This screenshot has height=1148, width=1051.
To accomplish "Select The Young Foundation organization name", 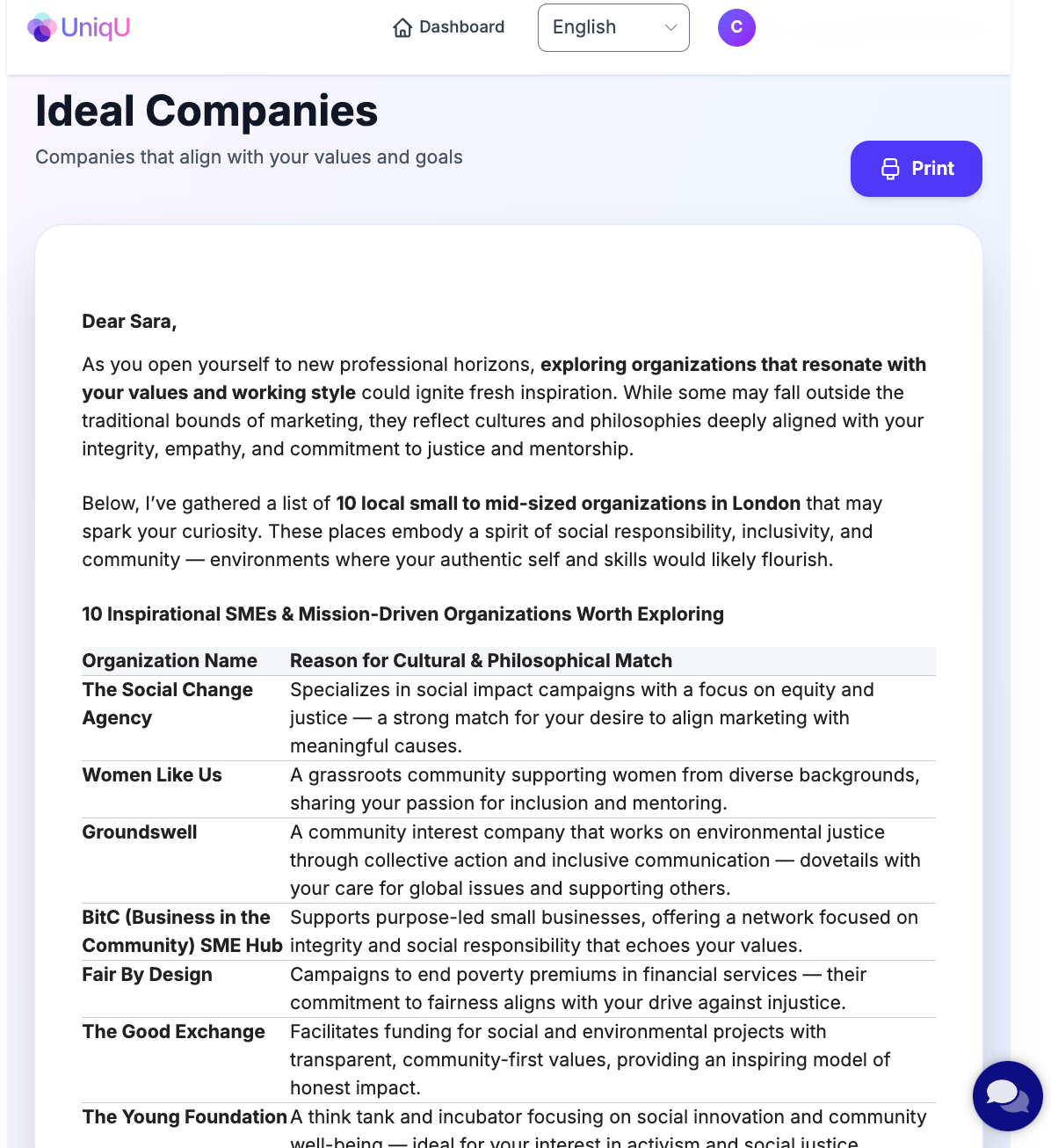I will (x=185, y=1117).
